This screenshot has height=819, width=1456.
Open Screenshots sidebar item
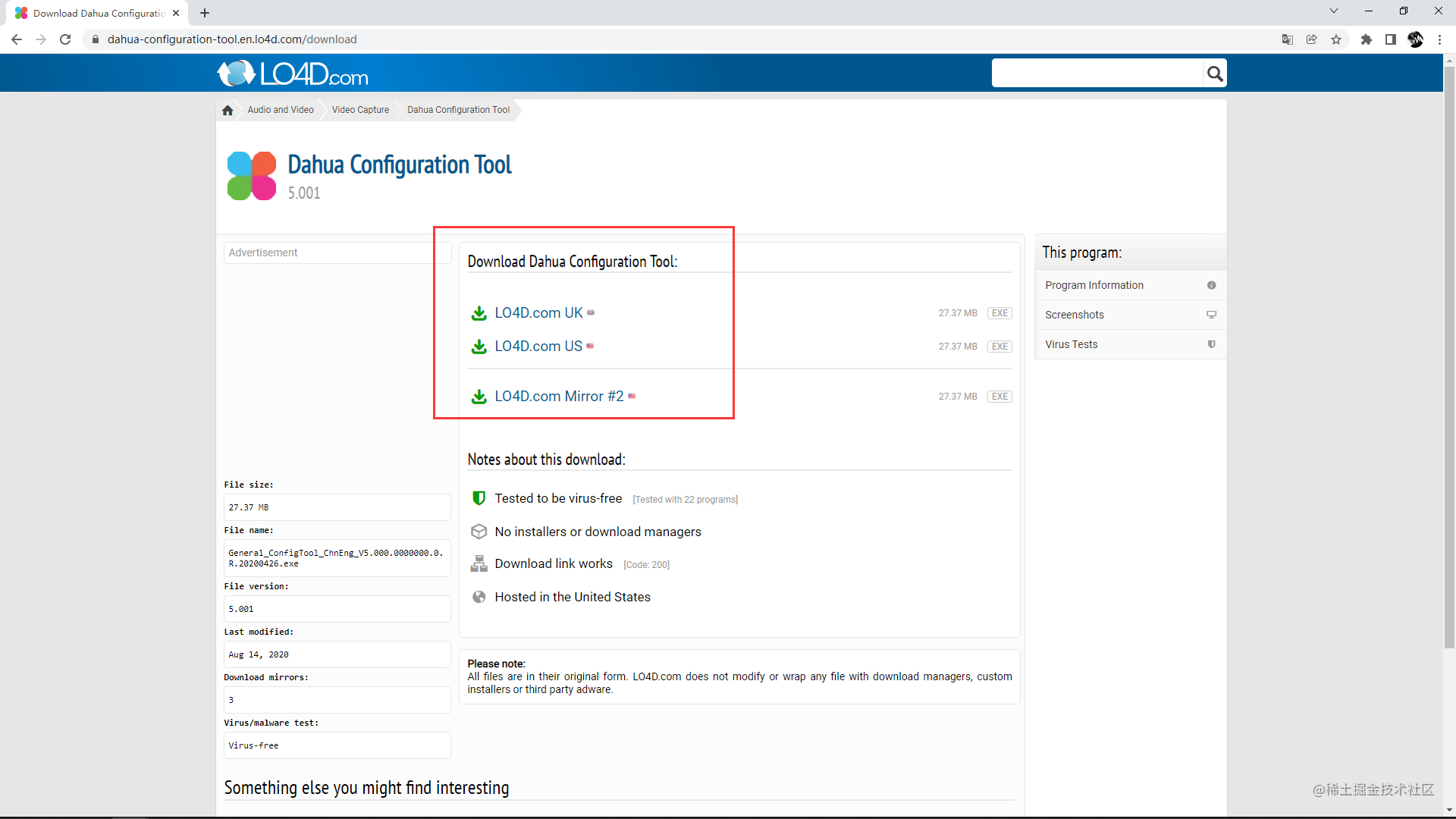pyautogui.click(x=1131, y=315)
